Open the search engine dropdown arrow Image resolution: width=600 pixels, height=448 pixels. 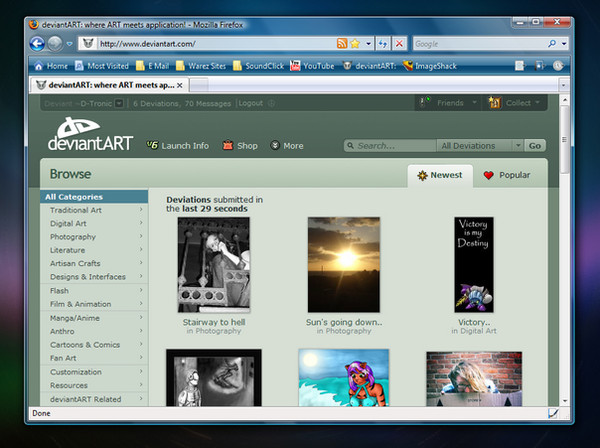pyautogui.click(x=564, y=44)
